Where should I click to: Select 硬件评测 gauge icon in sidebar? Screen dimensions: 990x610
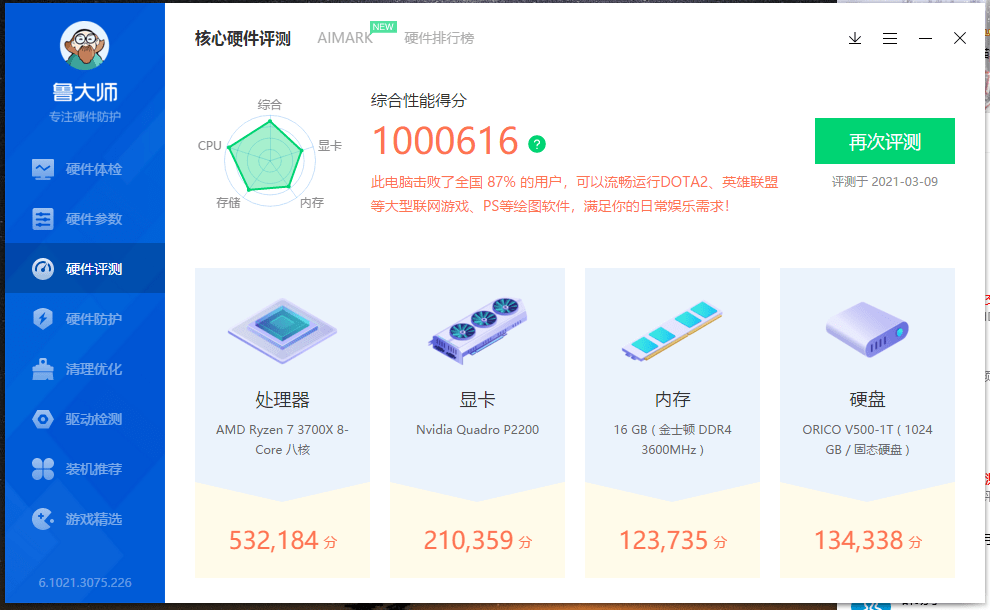pyautogui.click(x=43, y=269)
